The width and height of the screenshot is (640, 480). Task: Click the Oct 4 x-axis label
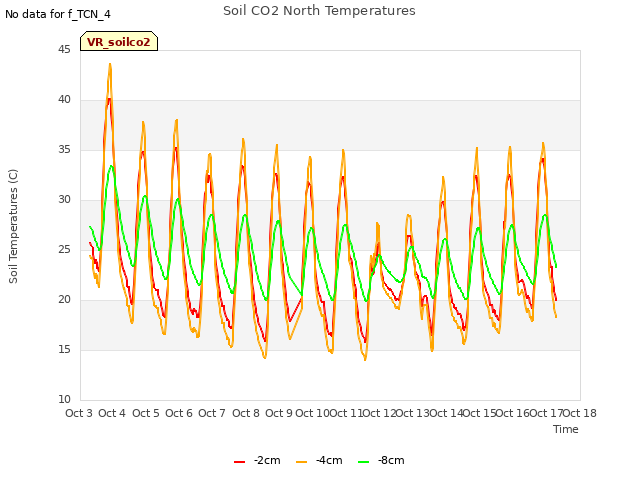(112, 413)
